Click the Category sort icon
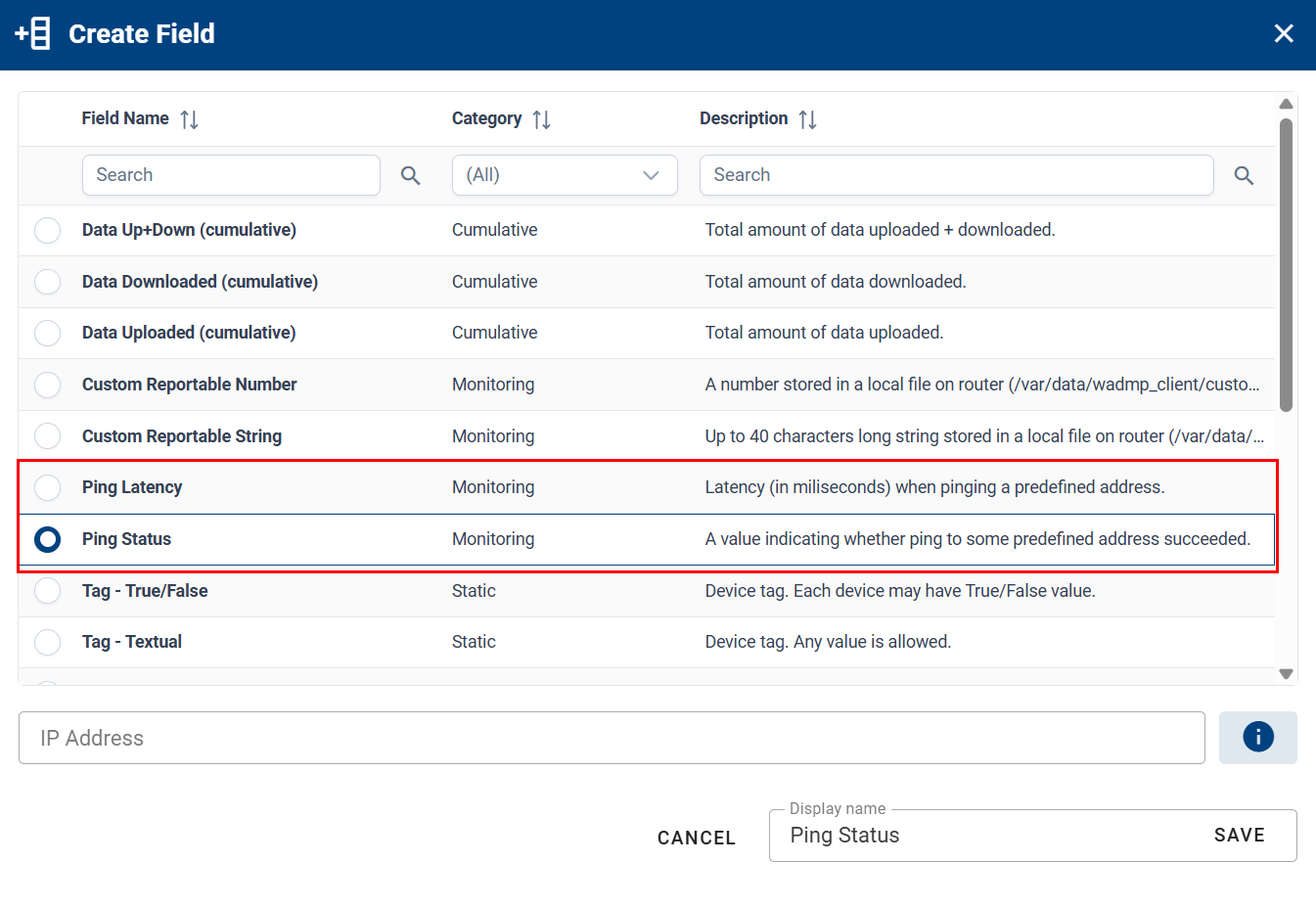Viewport: 1316px width, 908px height. click(x=539, y=118)
